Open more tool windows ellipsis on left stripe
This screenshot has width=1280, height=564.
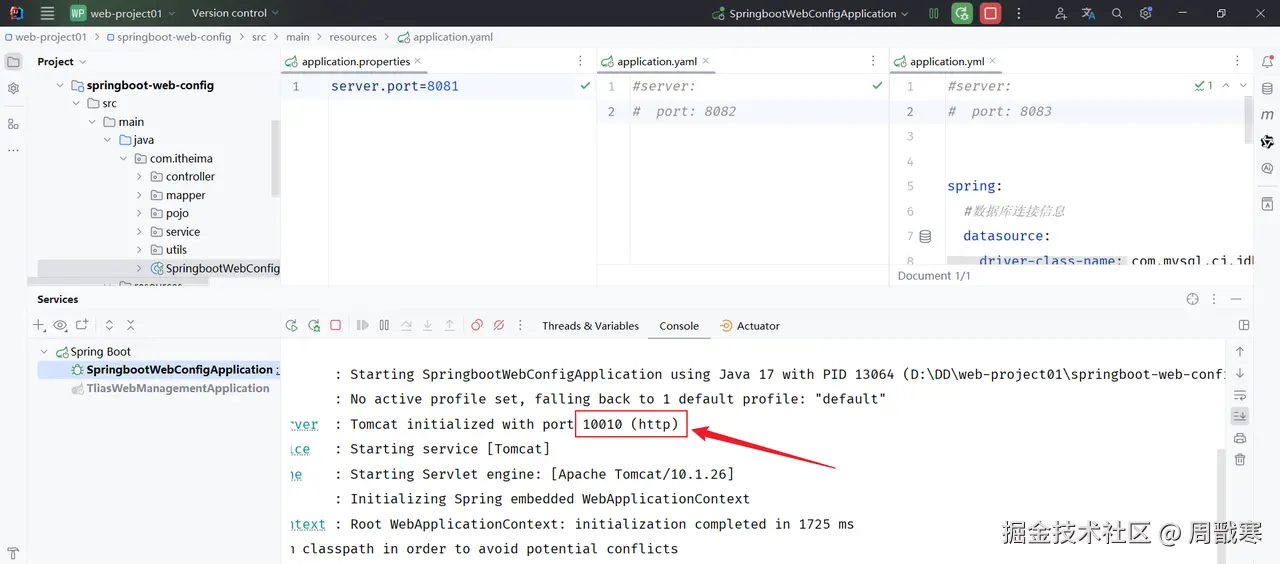coord(13,150)
